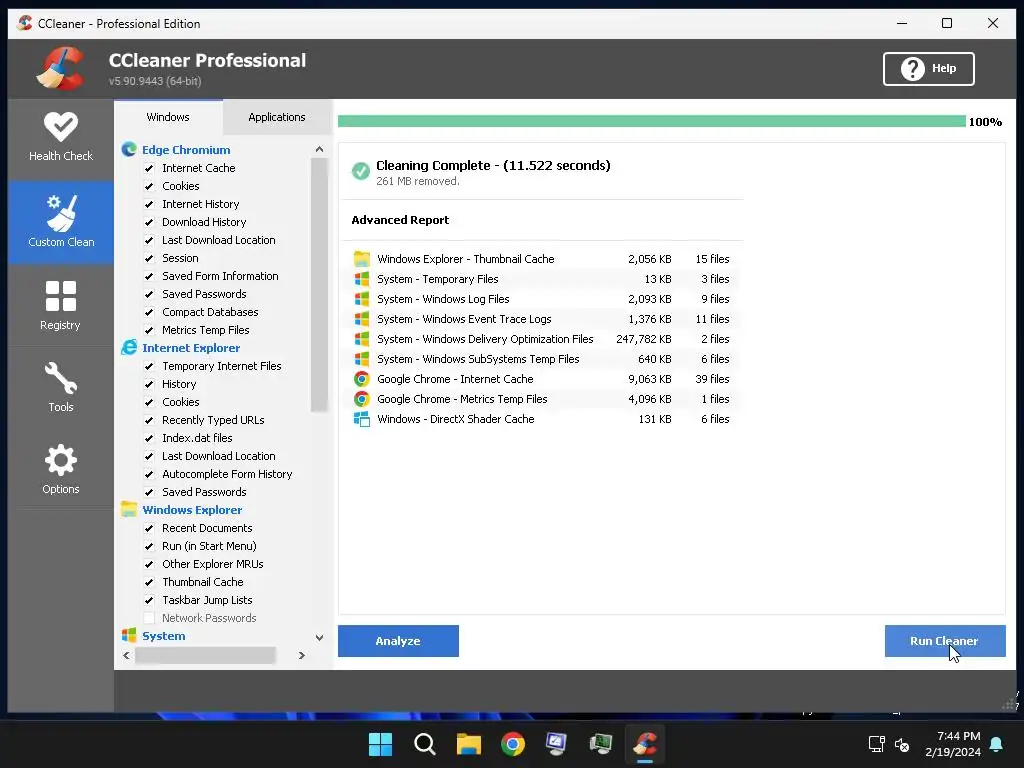
Task: Click the folder icon beside Thumbnail Cache report row
Action: (x=362, y=259)
